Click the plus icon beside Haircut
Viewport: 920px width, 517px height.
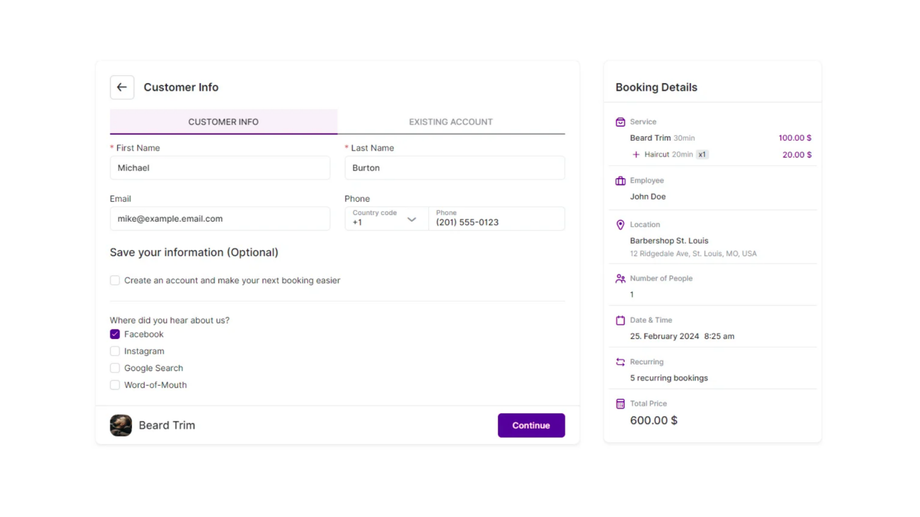tap(636, 155)
